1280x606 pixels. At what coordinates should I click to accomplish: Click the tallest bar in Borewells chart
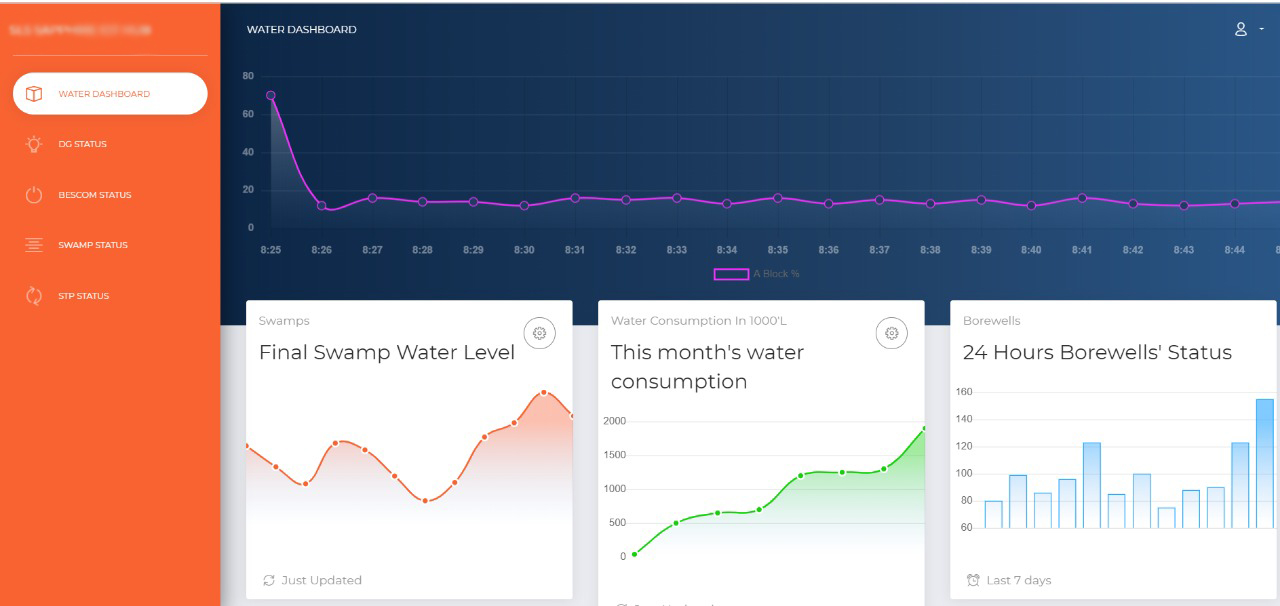pos(1264,463)
